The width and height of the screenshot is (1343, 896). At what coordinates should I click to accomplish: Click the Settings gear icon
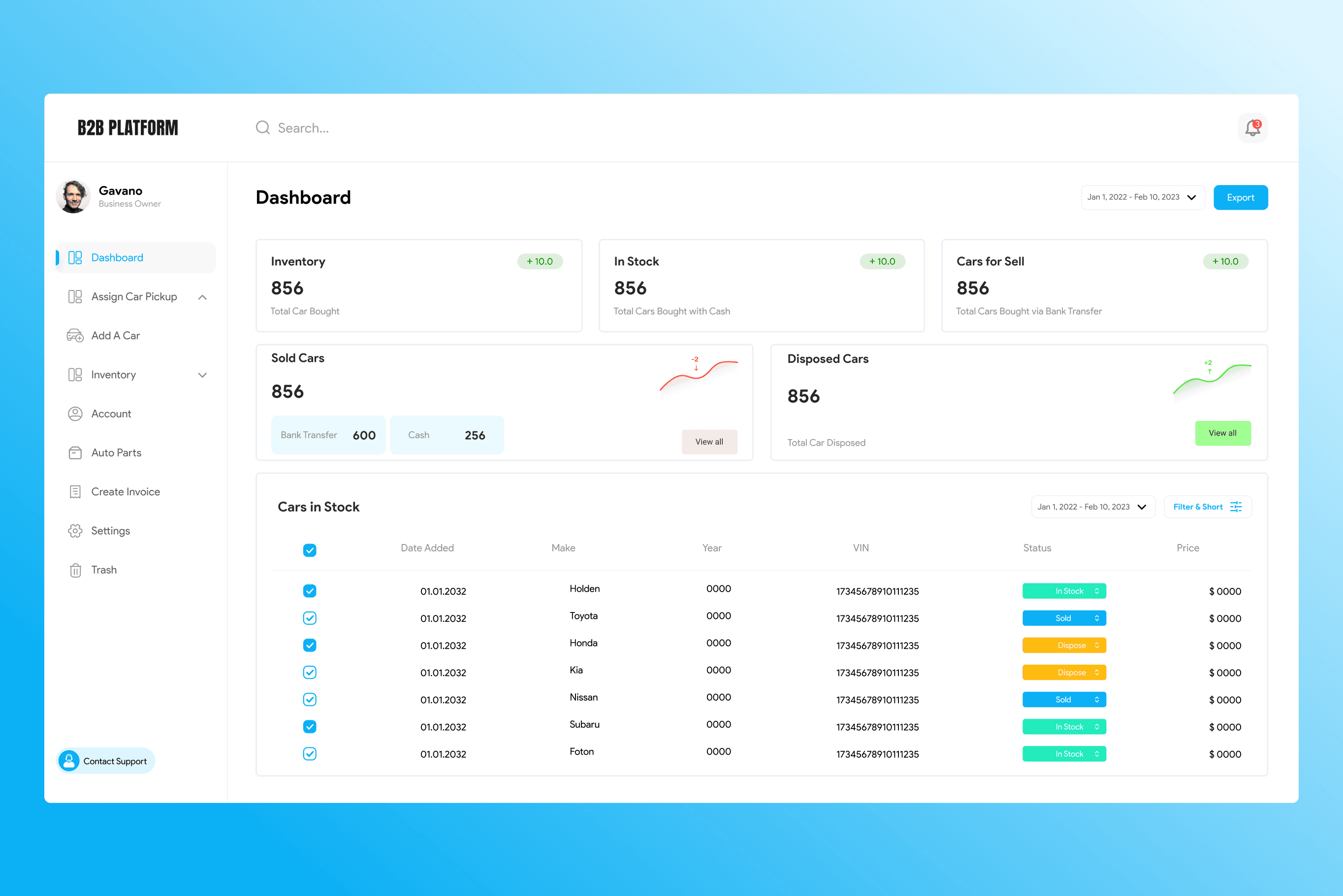click(75, 531)
